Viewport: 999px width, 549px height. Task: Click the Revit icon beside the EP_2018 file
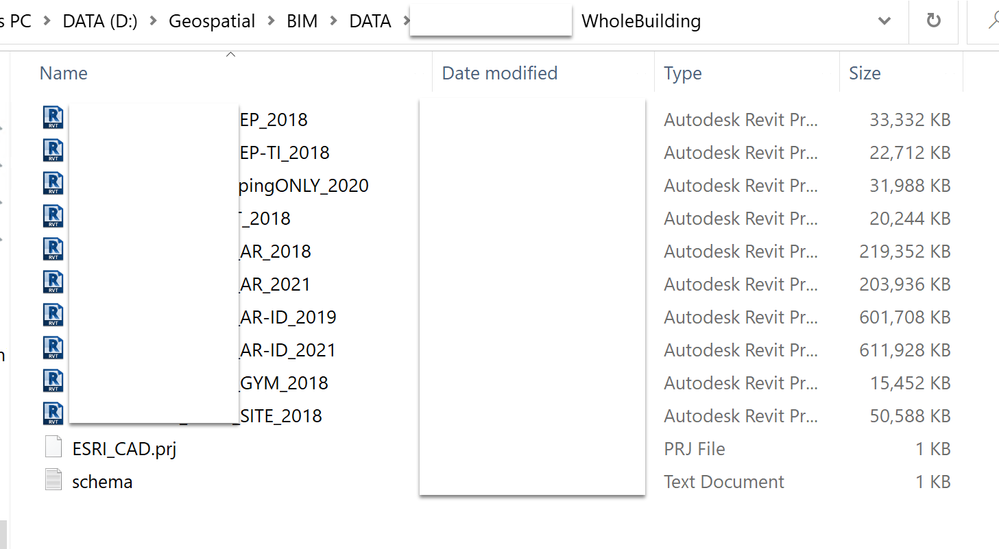[54, 119]
